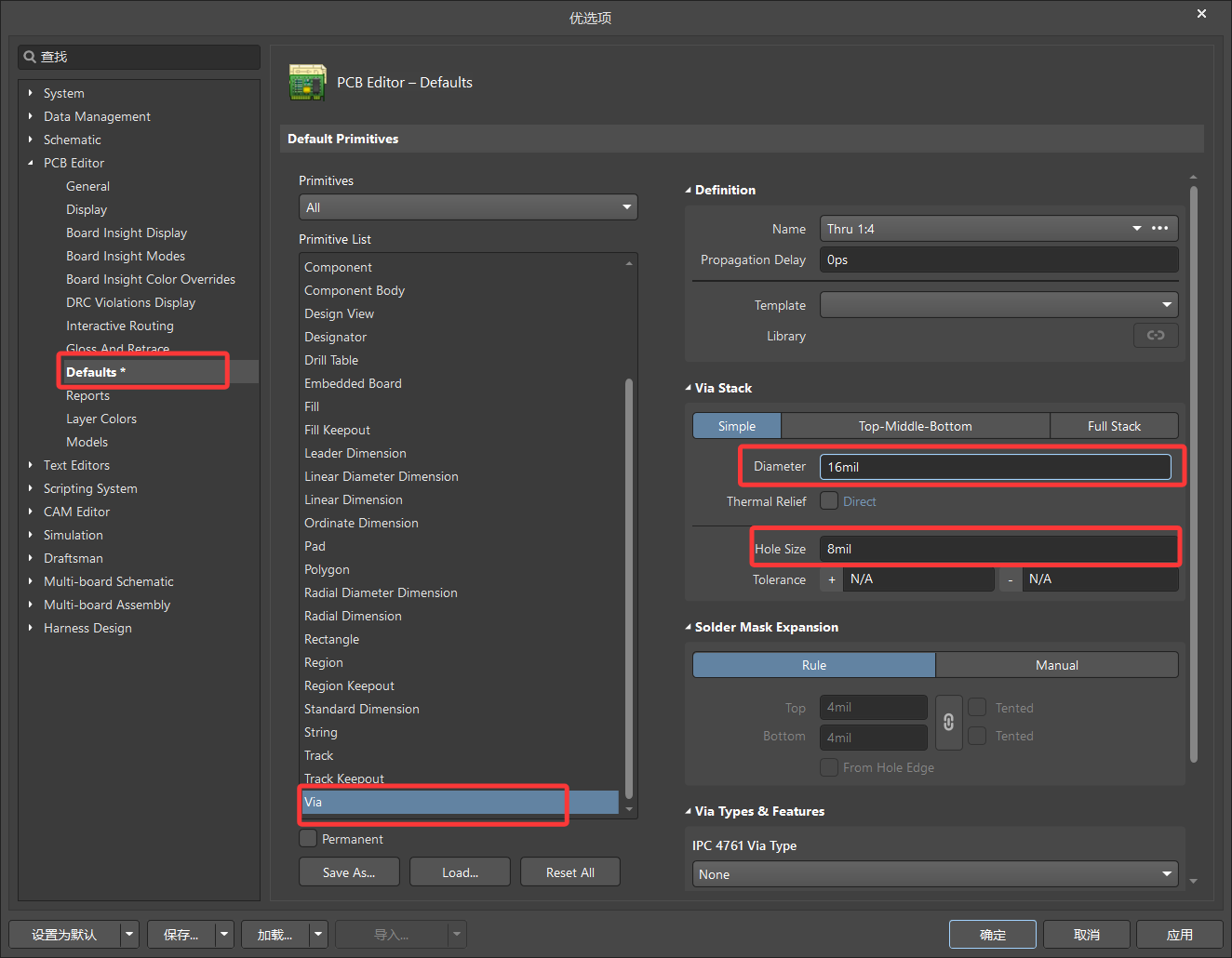
Task: Check the Top Tented checkbox
Action: [977, 707]
